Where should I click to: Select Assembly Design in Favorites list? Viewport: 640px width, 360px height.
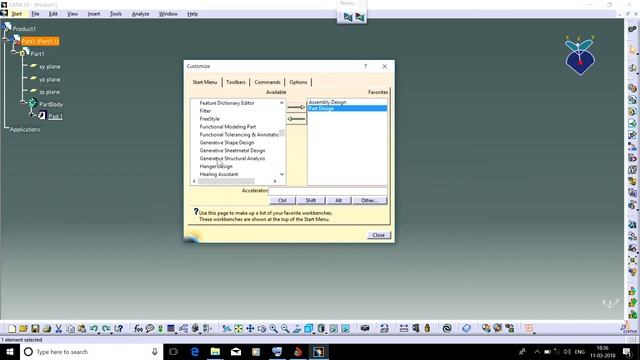(x=327, y=102)
